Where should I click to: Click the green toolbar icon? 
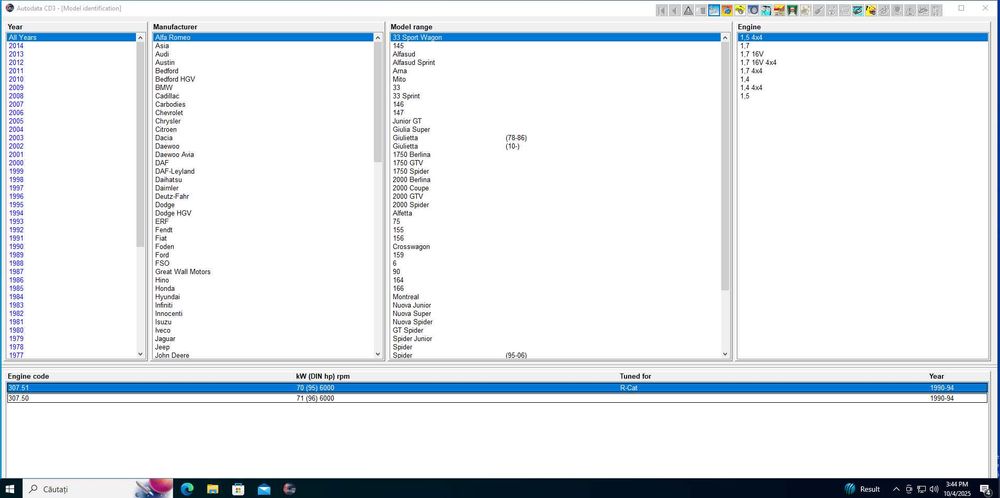click(x=792, y=10)
